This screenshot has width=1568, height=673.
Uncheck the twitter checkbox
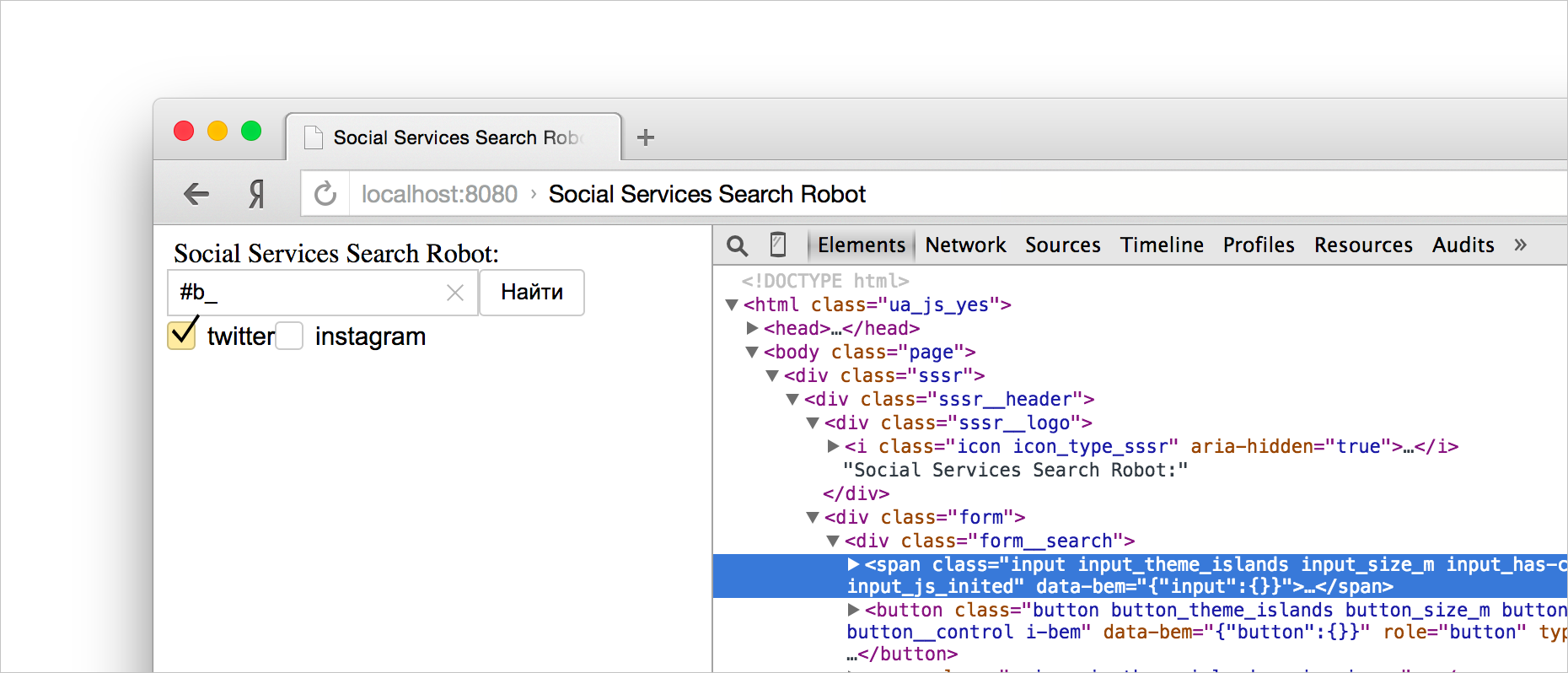pos(182,335)
